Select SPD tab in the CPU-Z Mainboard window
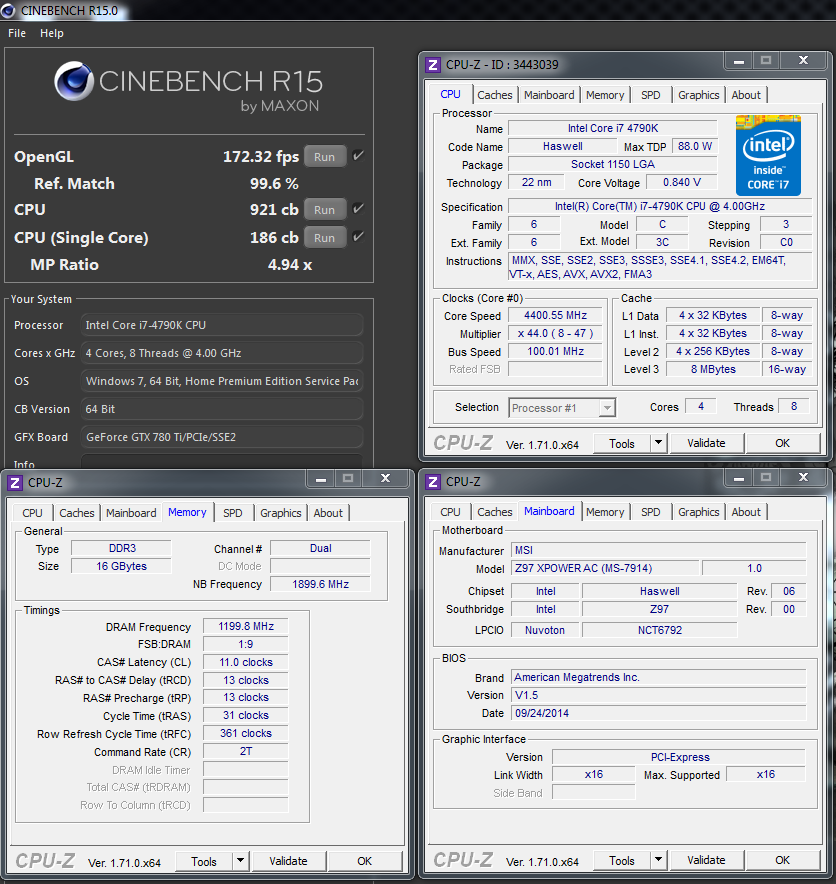The width and height of the screenshot is (836, 884). tap(651, 512)
